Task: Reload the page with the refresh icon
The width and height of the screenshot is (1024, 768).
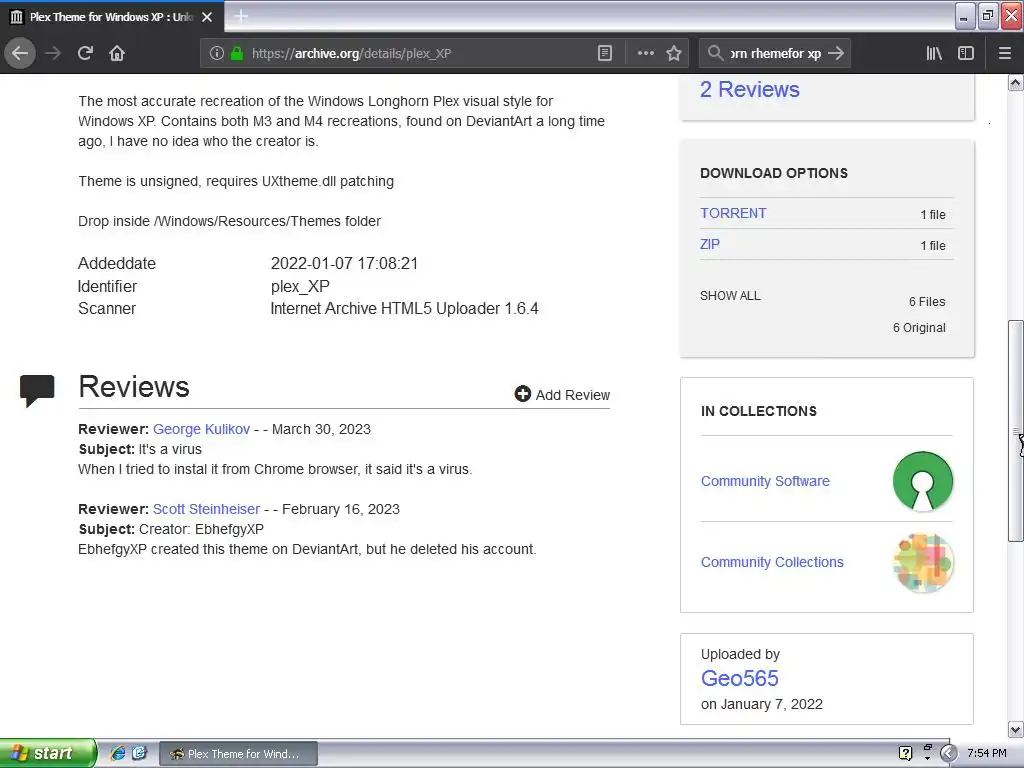Action: tap(85, 54)
